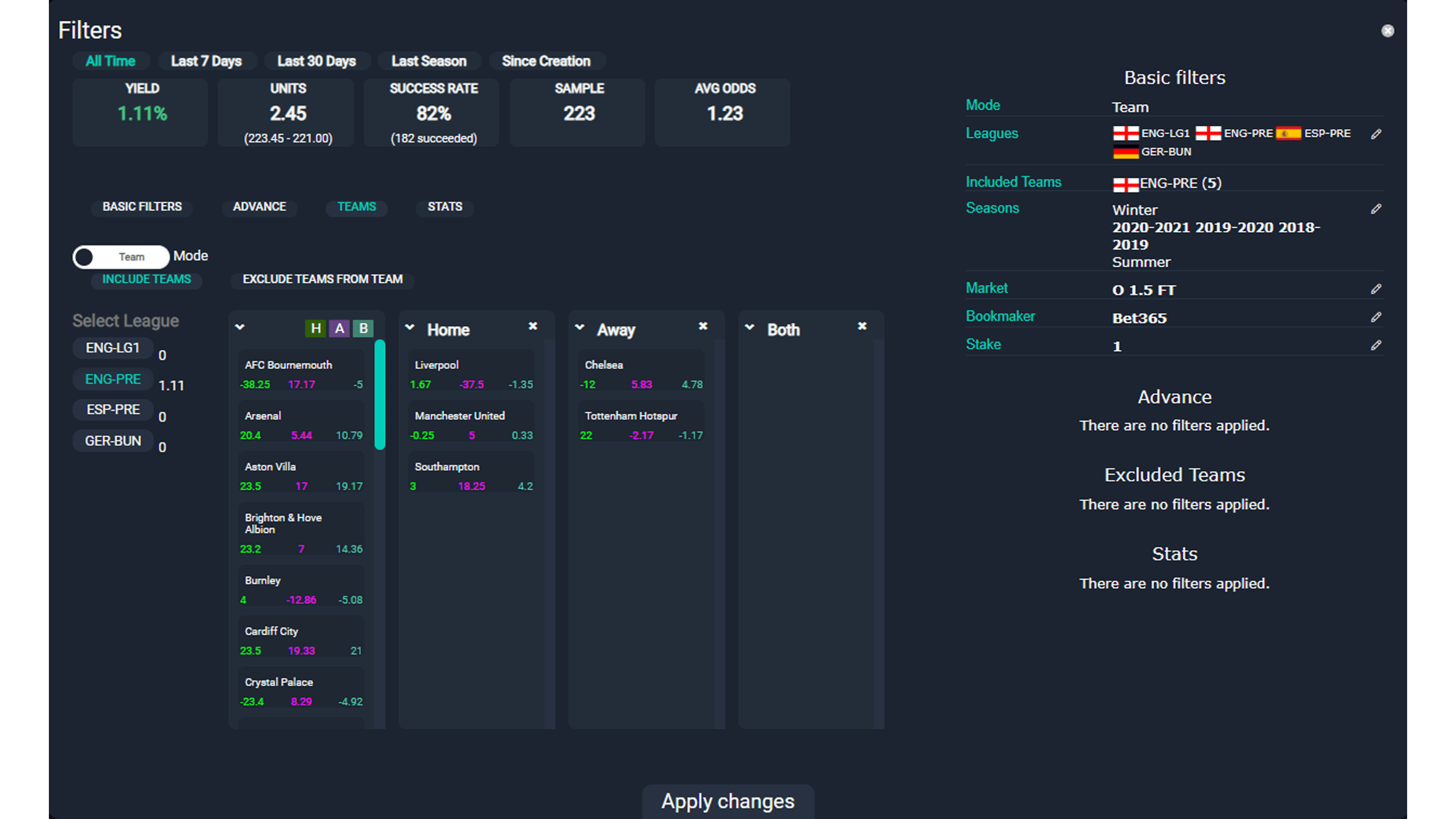Viewport: 1456px width, 819px height.
Task: Edit the Bookmaker setting
Action: [1376, 317]
